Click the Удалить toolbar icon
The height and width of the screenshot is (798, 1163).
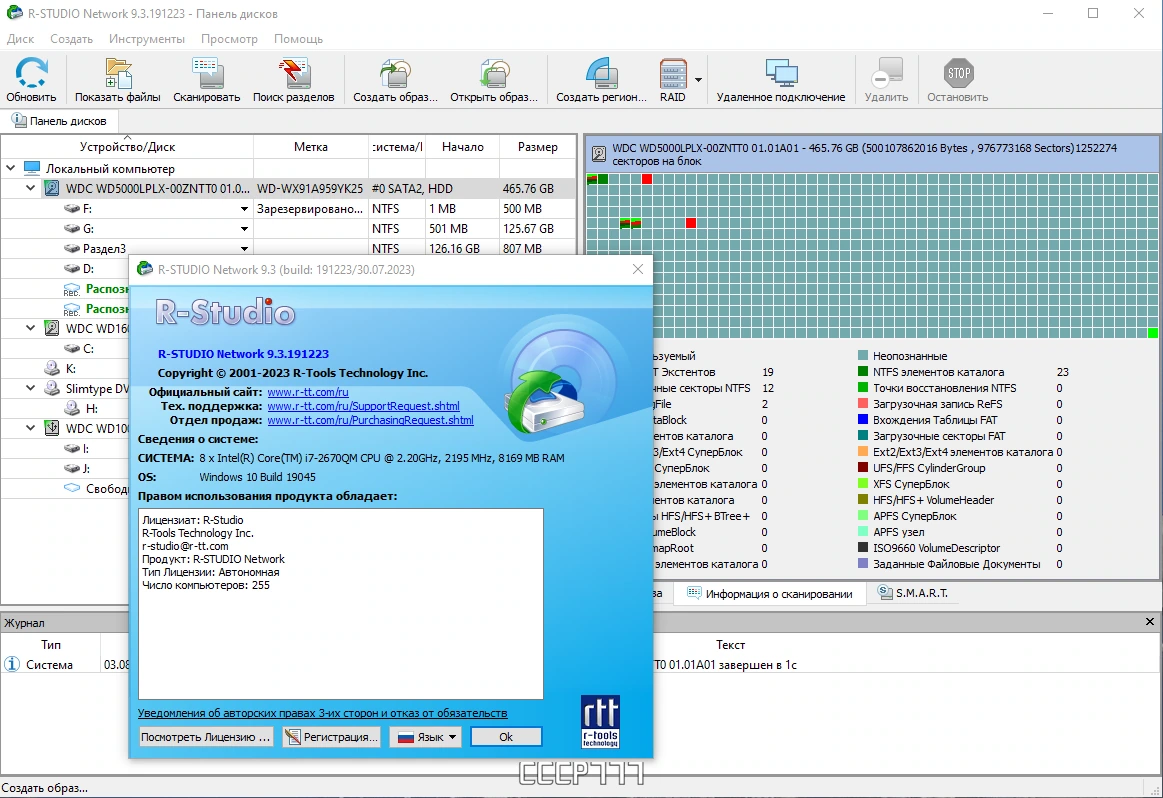tap(886, 73)
